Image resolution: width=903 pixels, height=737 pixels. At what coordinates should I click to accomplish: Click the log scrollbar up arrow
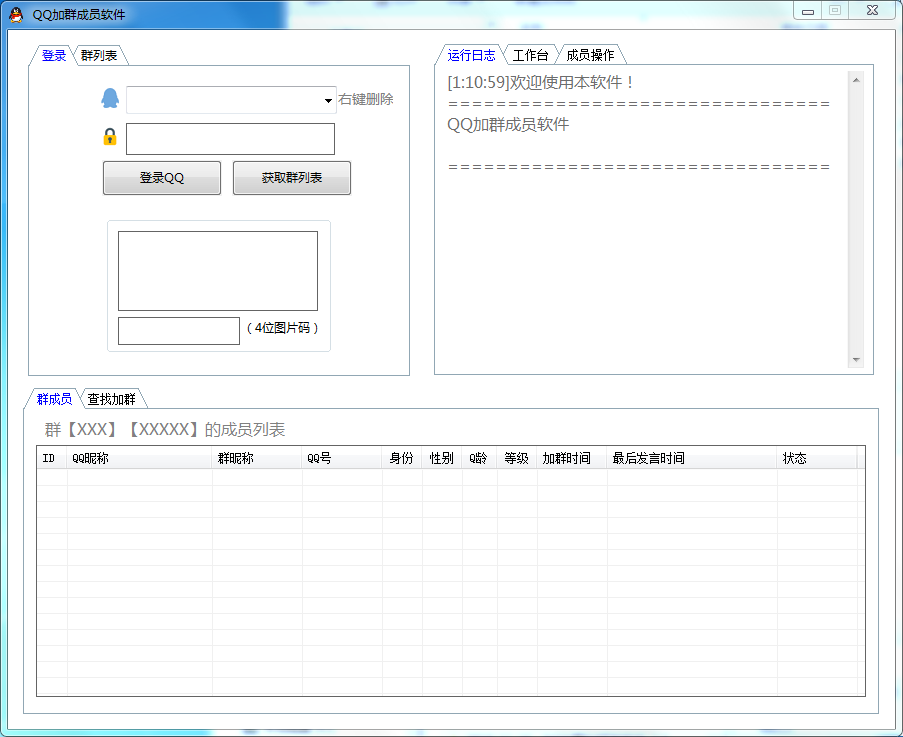click(x=856, y=80)
